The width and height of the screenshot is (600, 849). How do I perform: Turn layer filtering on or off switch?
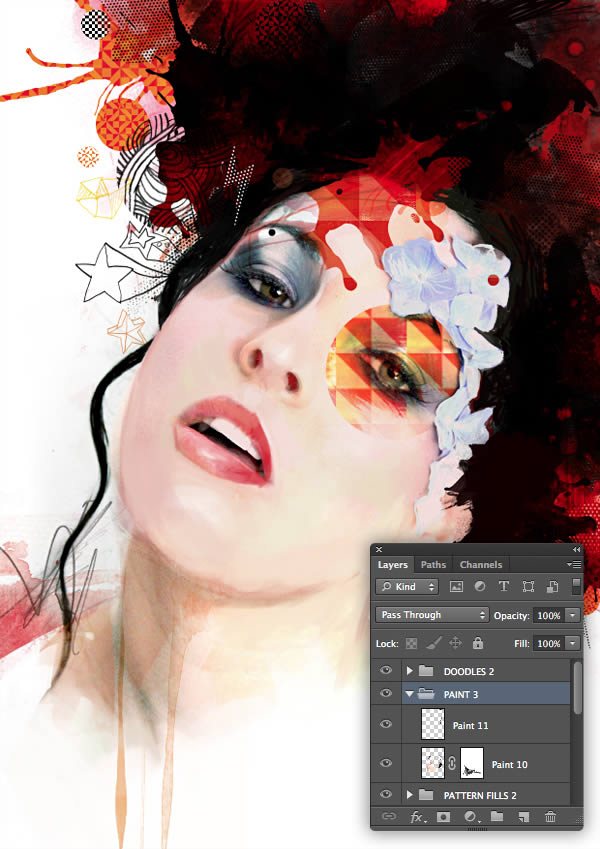coord(576,586)
